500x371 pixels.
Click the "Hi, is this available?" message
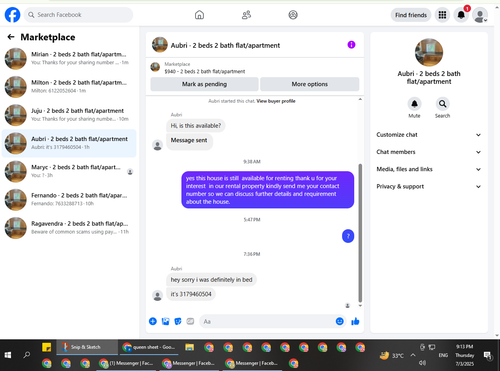click(x=196, y=126)
